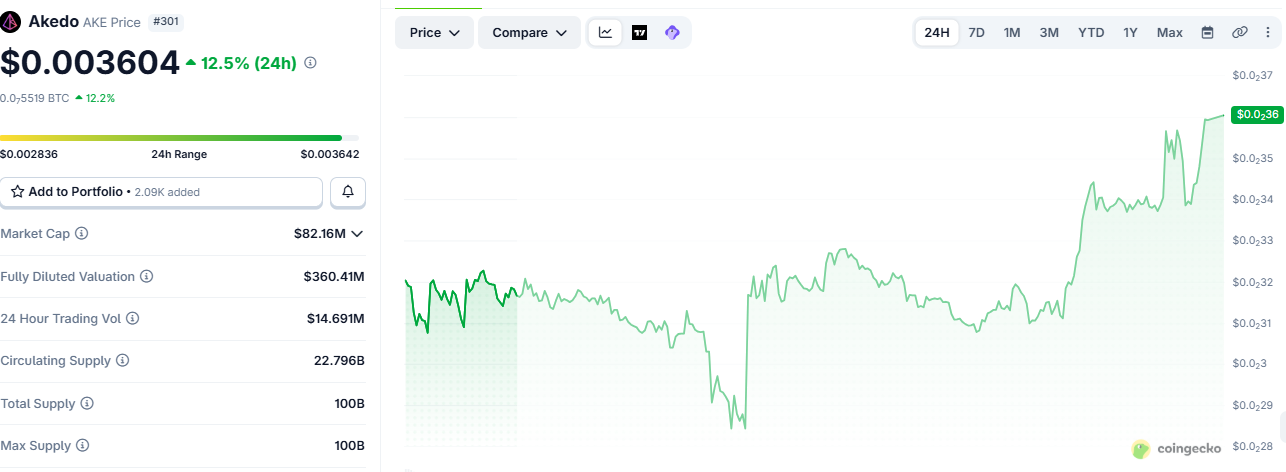Click the bell price alert button

click(348, 191)
